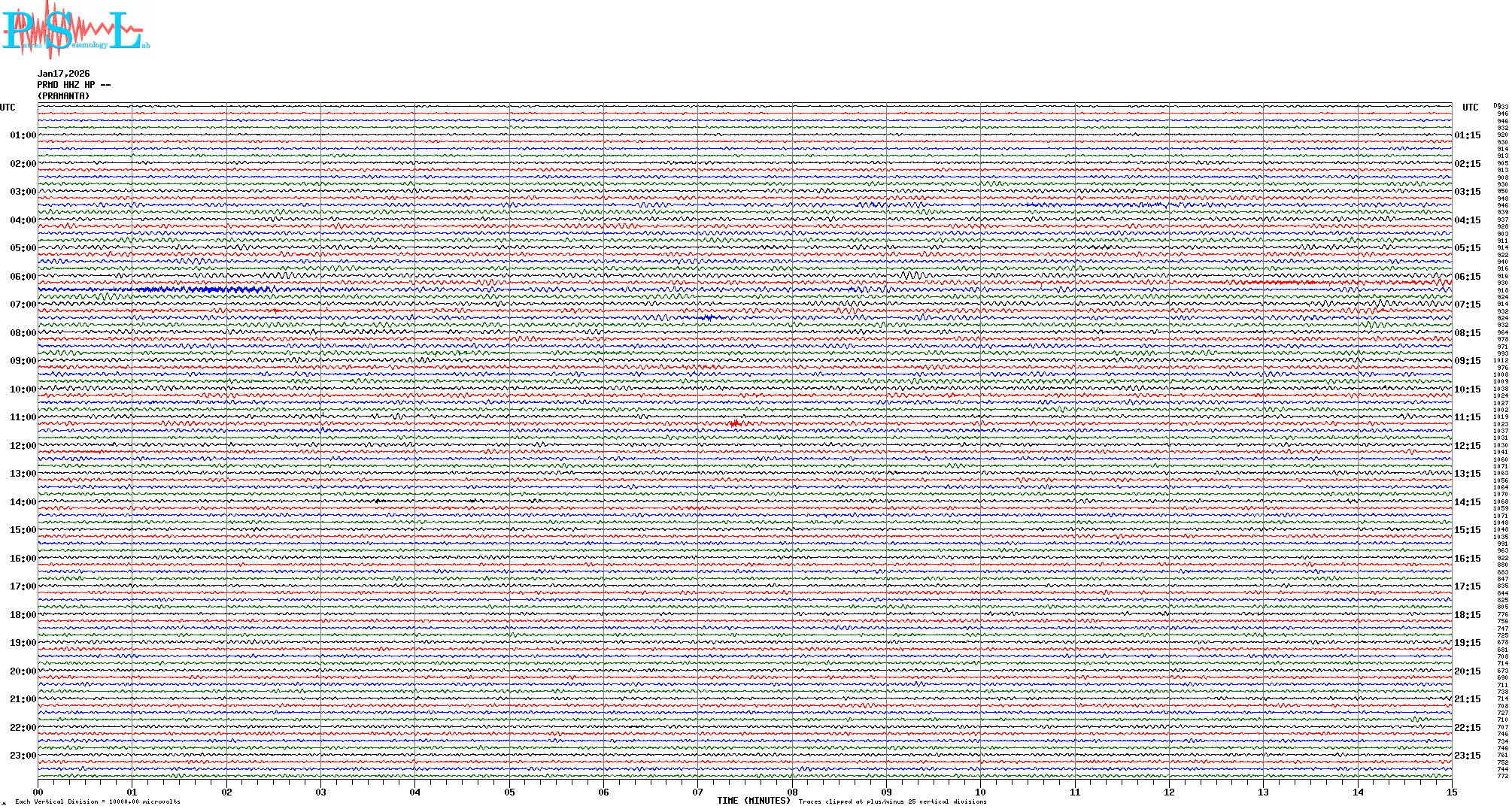Screen dimensions: 1512x812
Task: Click the Traces clipped footer note
Action: click(x=892, y=801)
